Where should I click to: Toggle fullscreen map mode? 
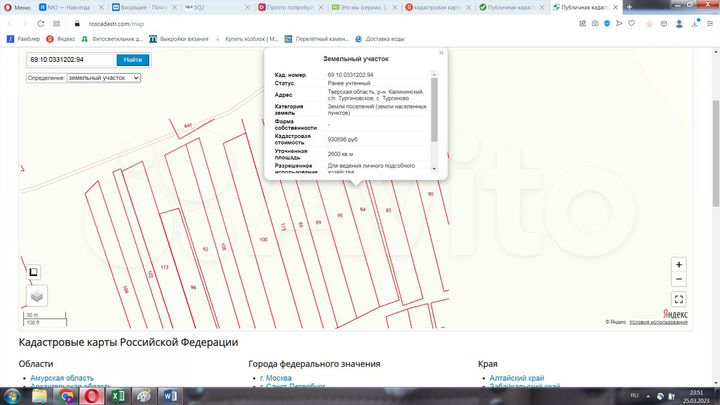pyautogui.click(x=679, y=299)
